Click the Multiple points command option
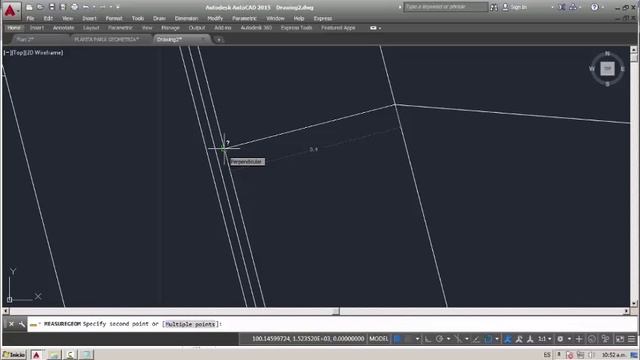 click(190, 324)
